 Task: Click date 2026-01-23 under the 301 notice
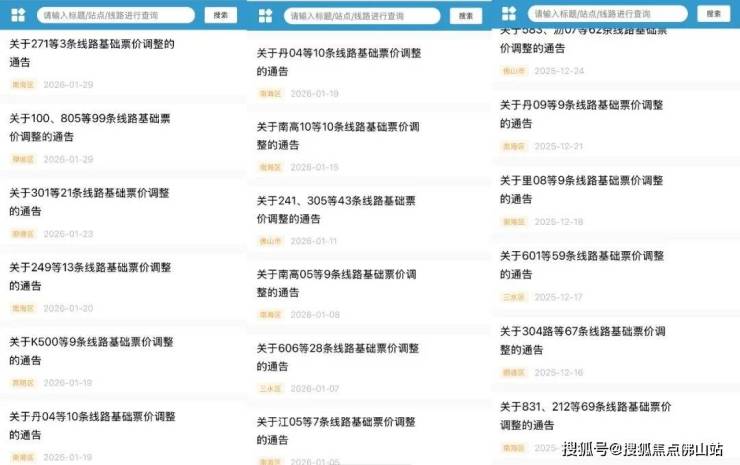click(x=68, y=234)
